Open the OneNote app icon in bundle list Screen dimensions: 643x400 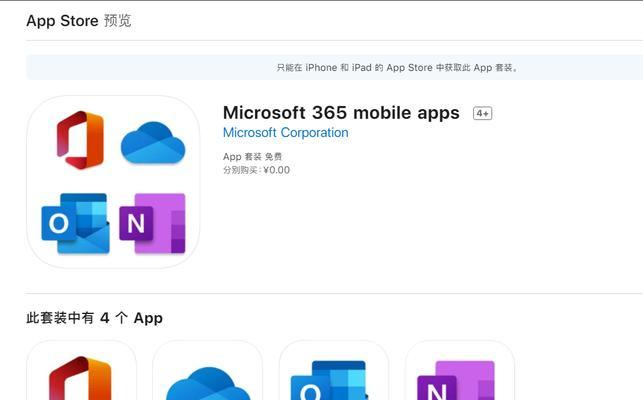click(460, 370)
